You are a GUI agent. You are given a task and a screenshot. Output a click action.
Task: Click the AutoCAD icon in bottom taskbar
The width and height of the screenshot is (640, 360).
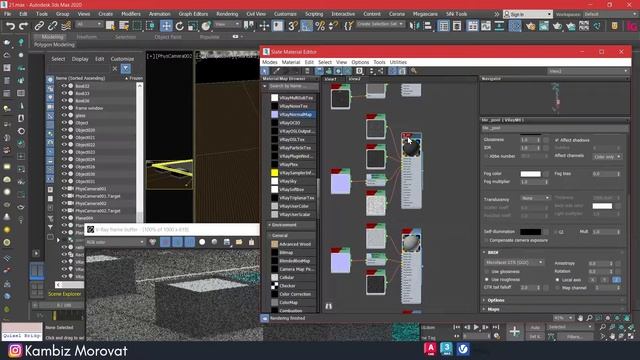pyautogui.click(x=430, y=349)
